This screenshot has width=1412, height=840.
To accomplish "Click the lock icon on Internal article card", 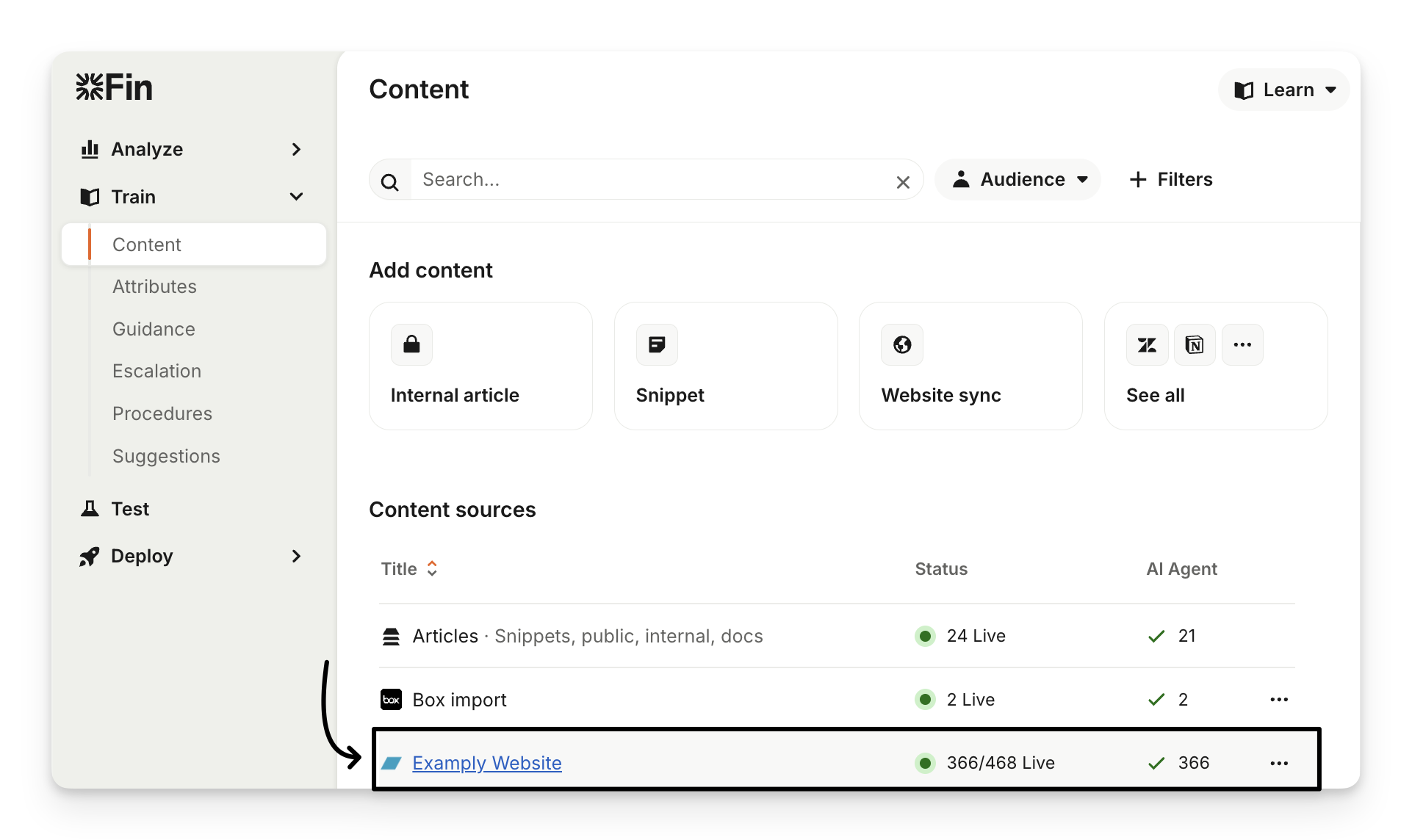I will (411, 344).
